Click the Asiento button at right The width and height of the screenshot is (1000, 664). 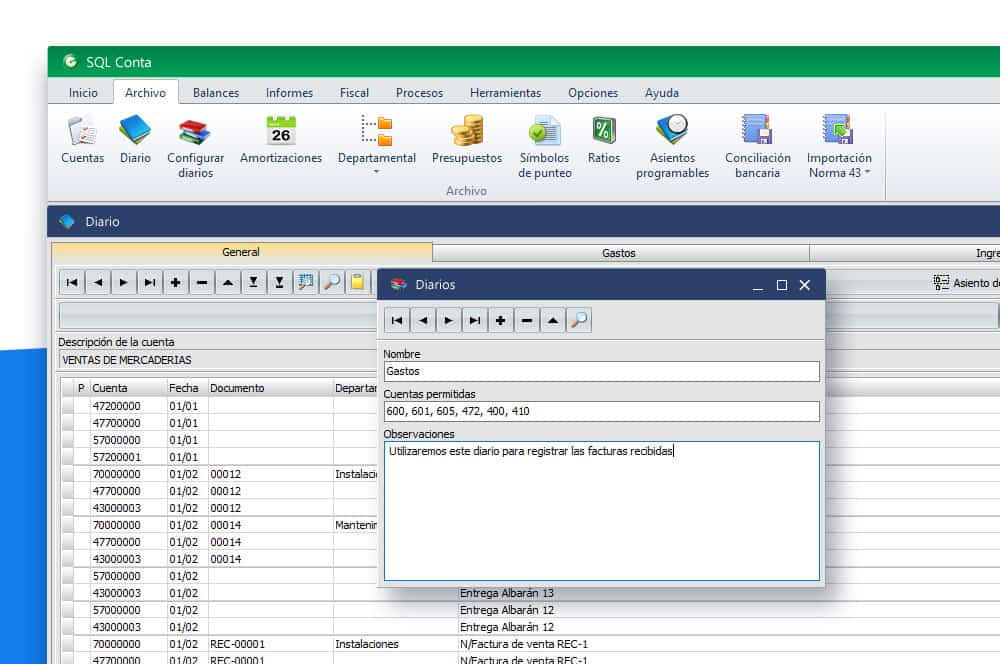(x=965, y=283)
